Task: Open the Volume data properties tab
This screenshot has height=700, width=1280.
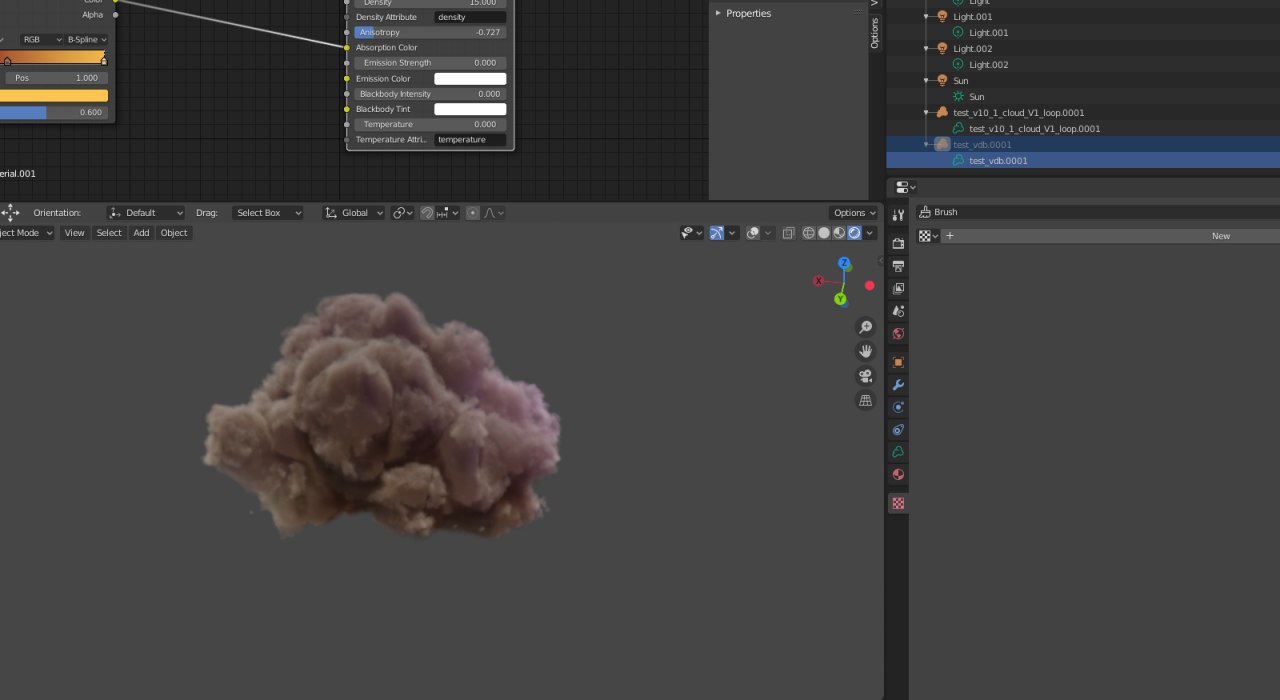Action: tap(898, 452)
